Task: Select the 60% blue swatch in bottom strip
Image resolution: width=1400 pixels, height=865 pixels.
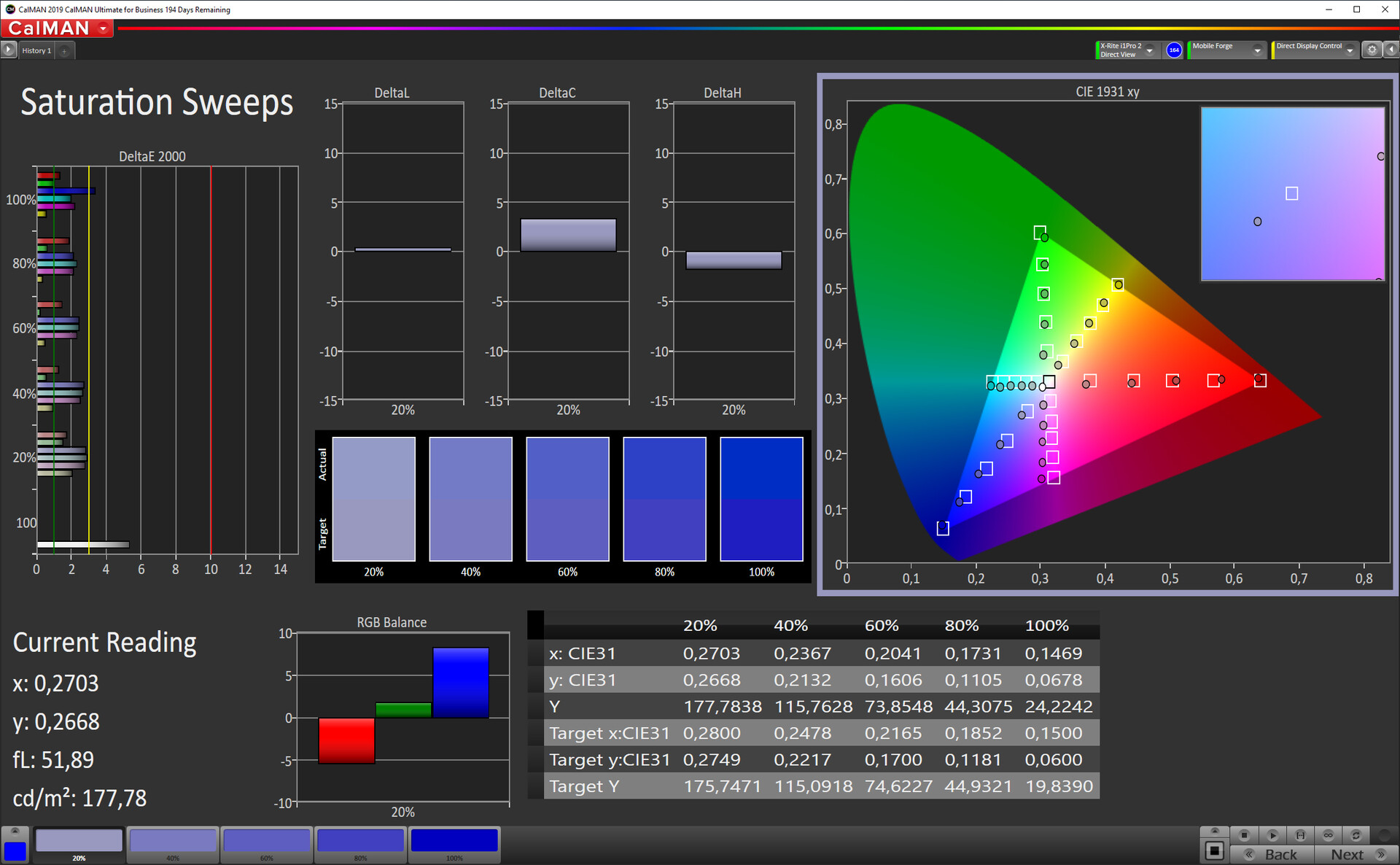Action: [x=267, y=841]
